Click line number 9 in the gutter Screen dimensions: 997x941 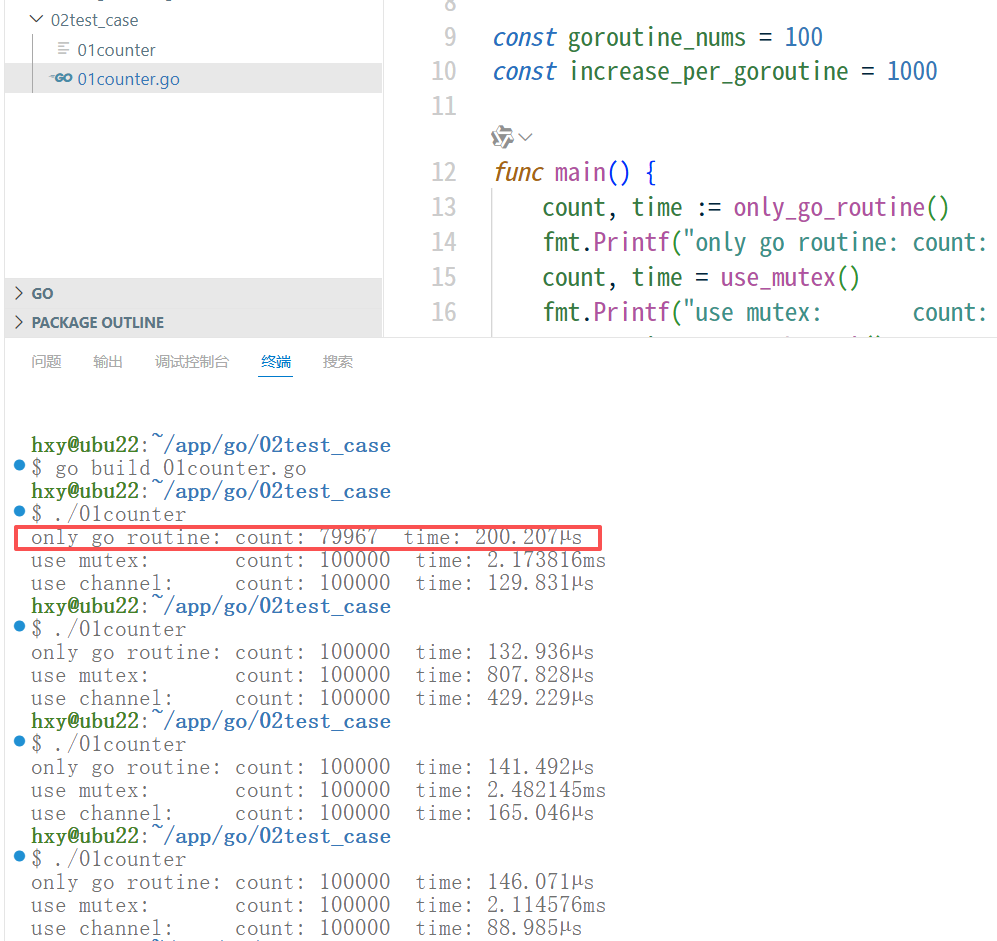coord(450,37)
